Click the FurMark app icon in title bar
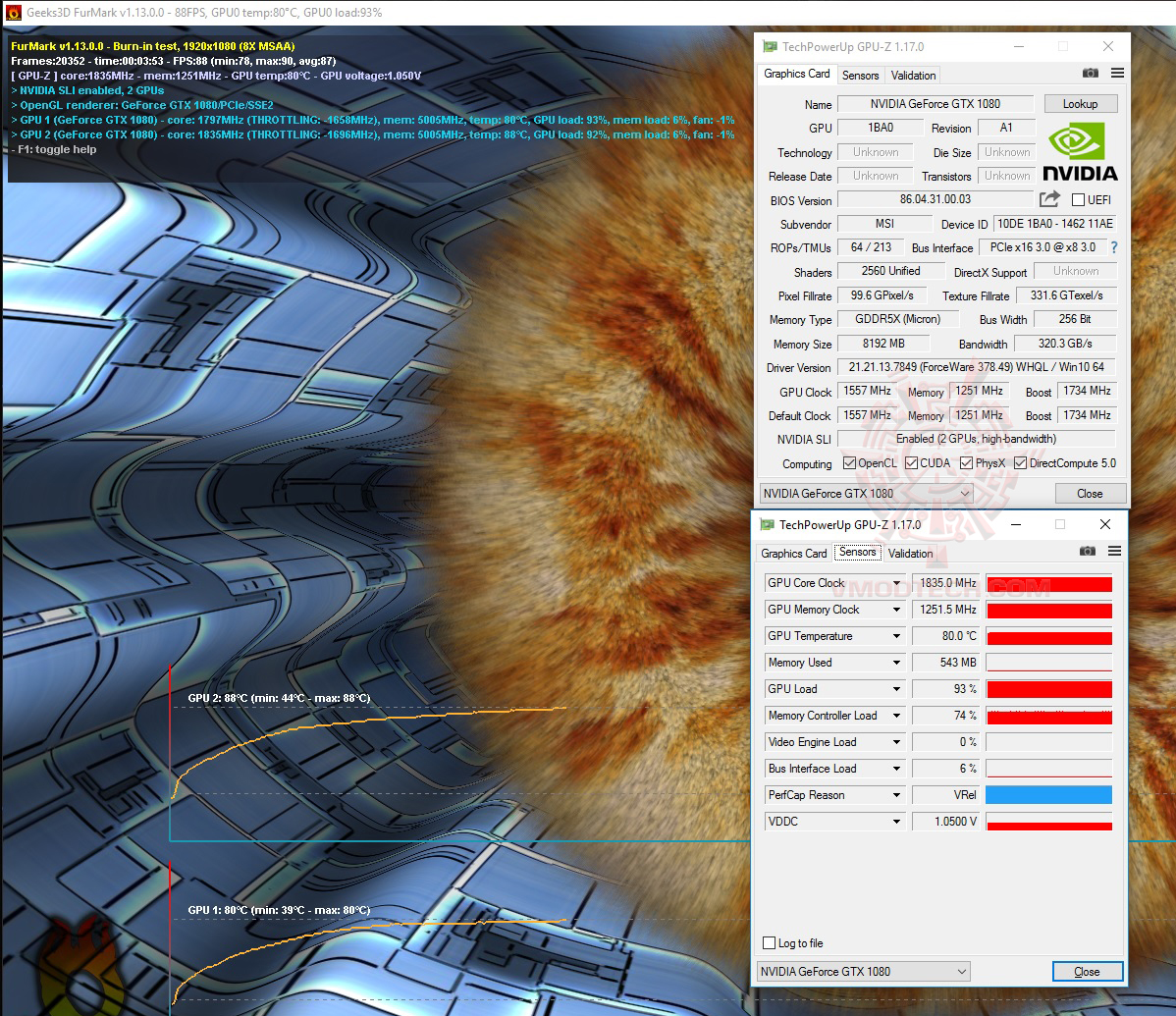 point(14,12)
